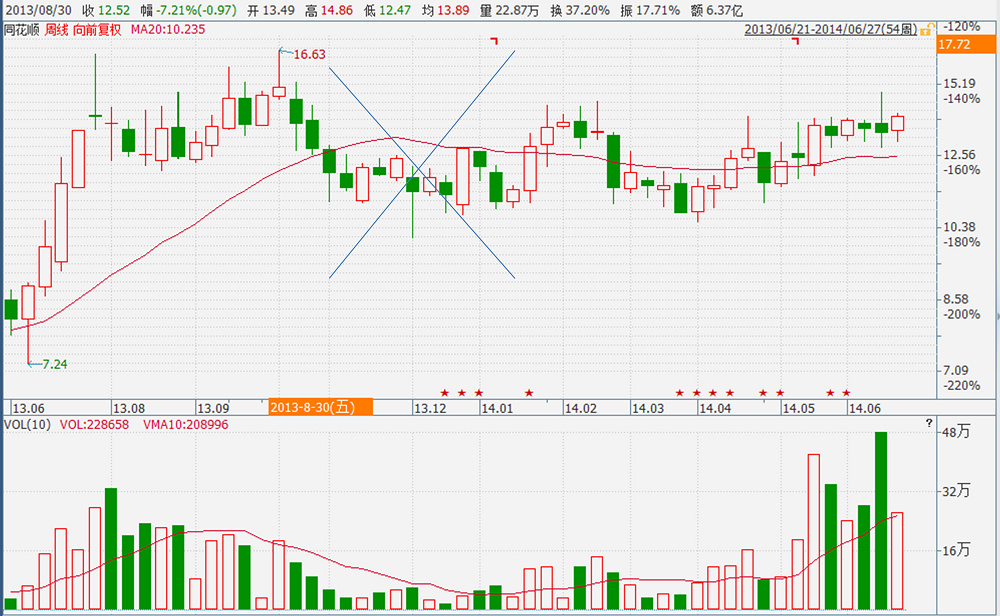Select average price 均 13.89 in top bar
The height and width of the screenshot is (616, 1000).
(445, 11)
